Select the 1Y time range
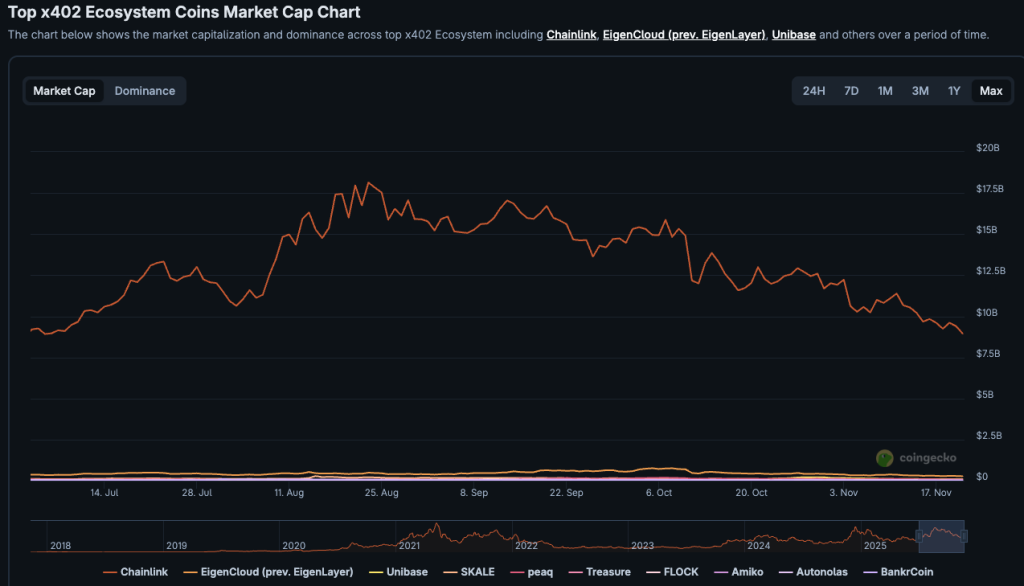 tap(954, 91)
